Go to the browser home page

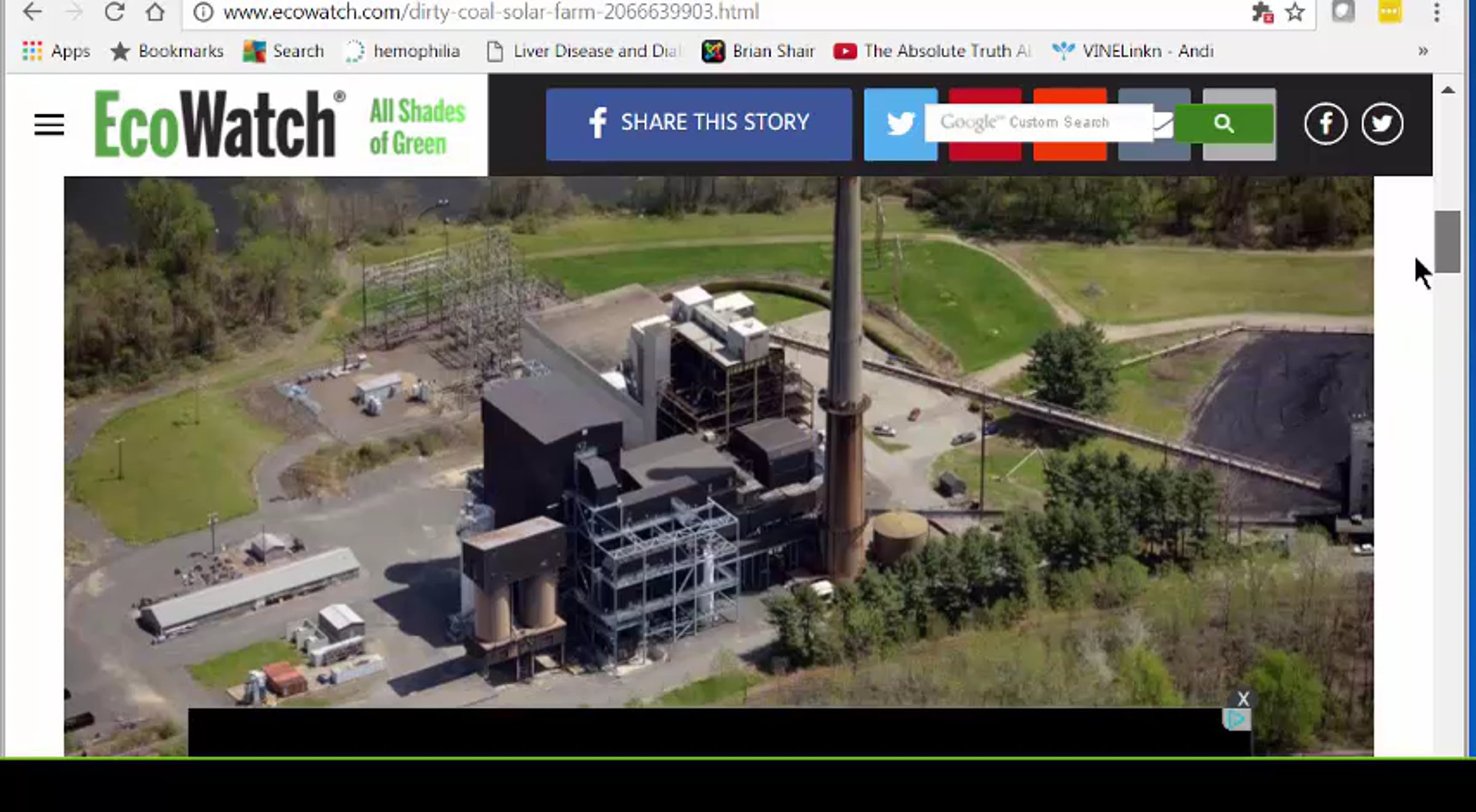coord(155,12)
